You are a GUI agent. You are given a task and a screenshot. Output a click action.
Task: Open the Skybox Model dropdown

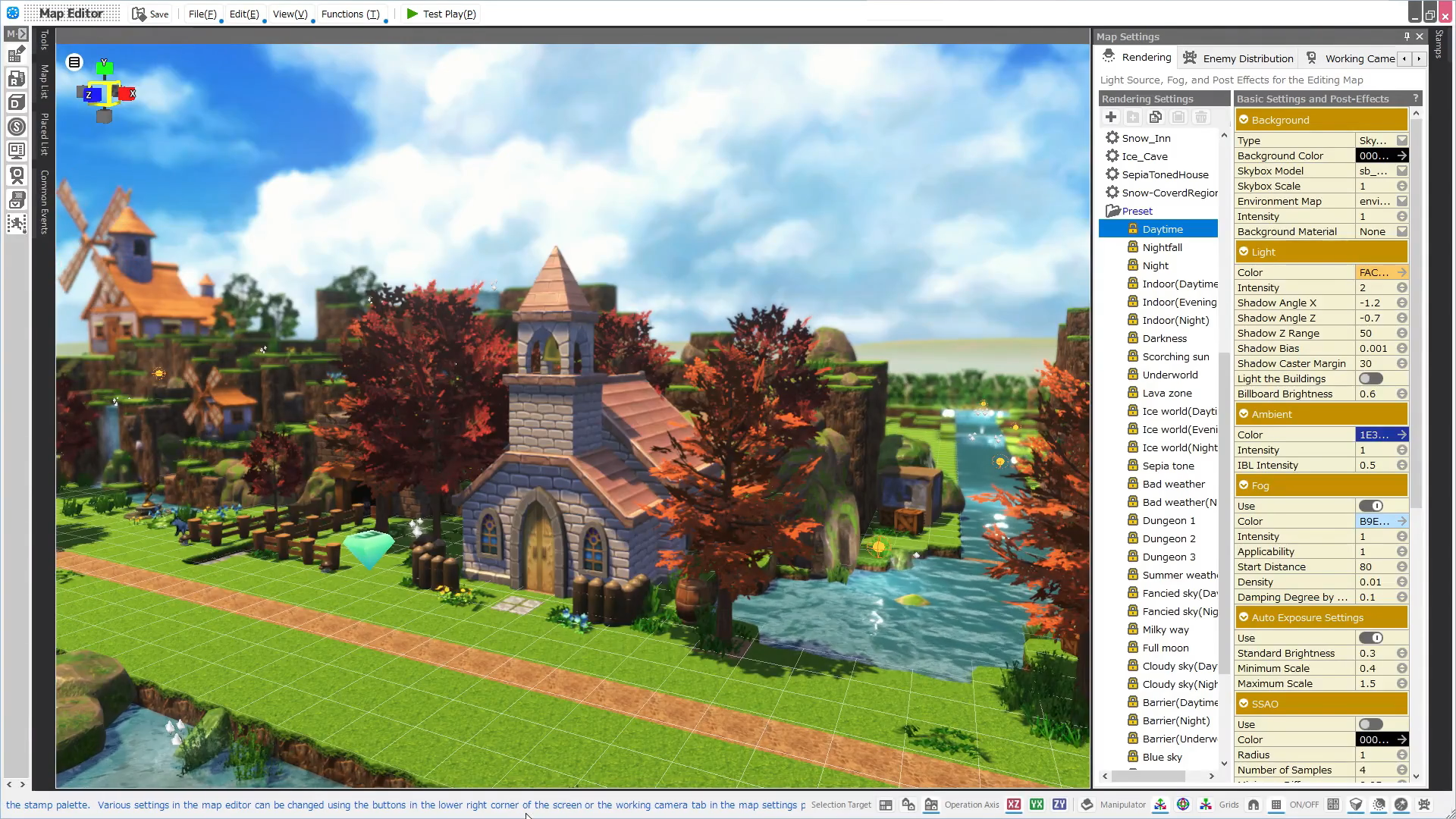[1401, 171]
